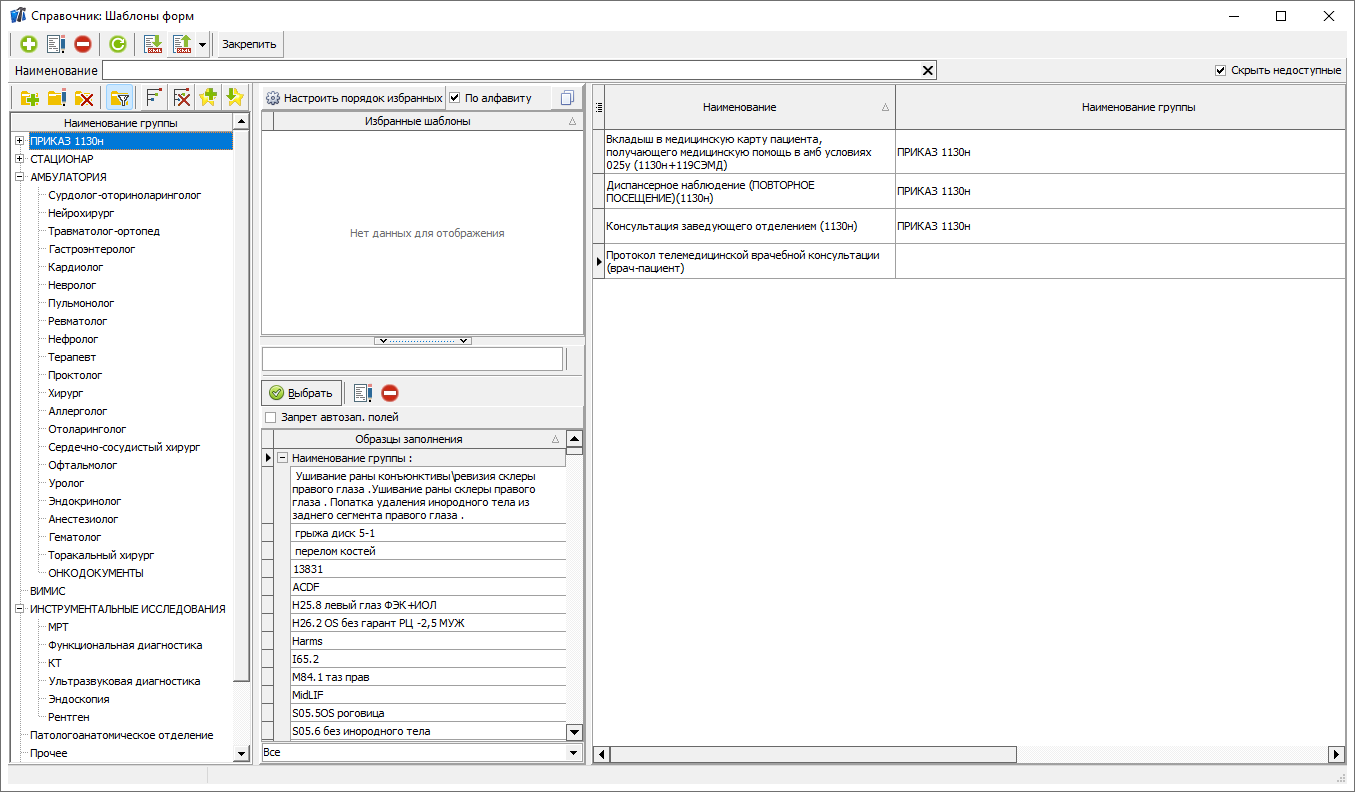Enable the Запрет автозап. полей checkbox
This screenshot has width=1355, height=792.
[x=270, y=417]
